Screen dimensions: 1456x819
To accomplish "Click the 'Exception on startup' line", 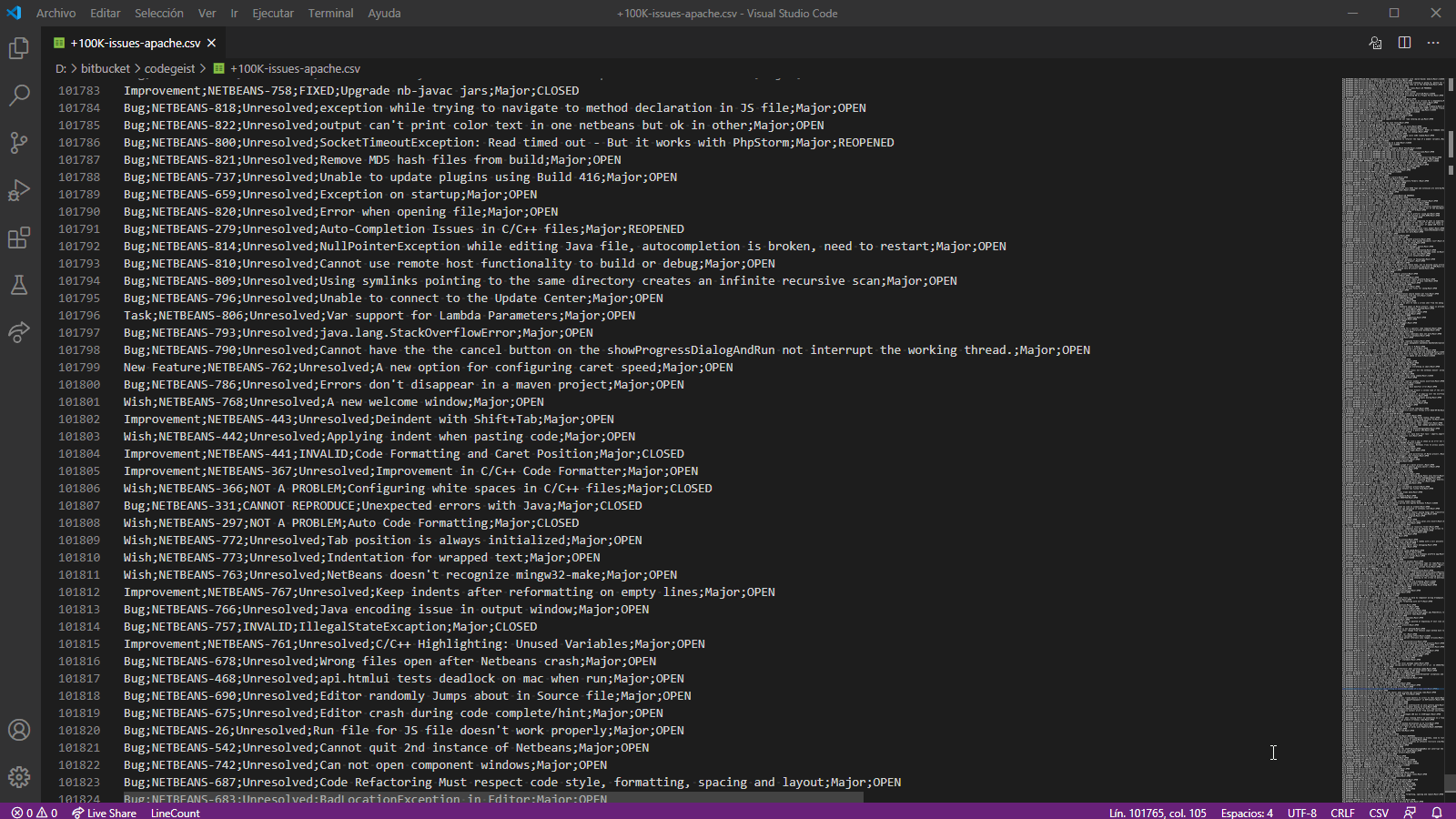I will [x=330, y=195].
